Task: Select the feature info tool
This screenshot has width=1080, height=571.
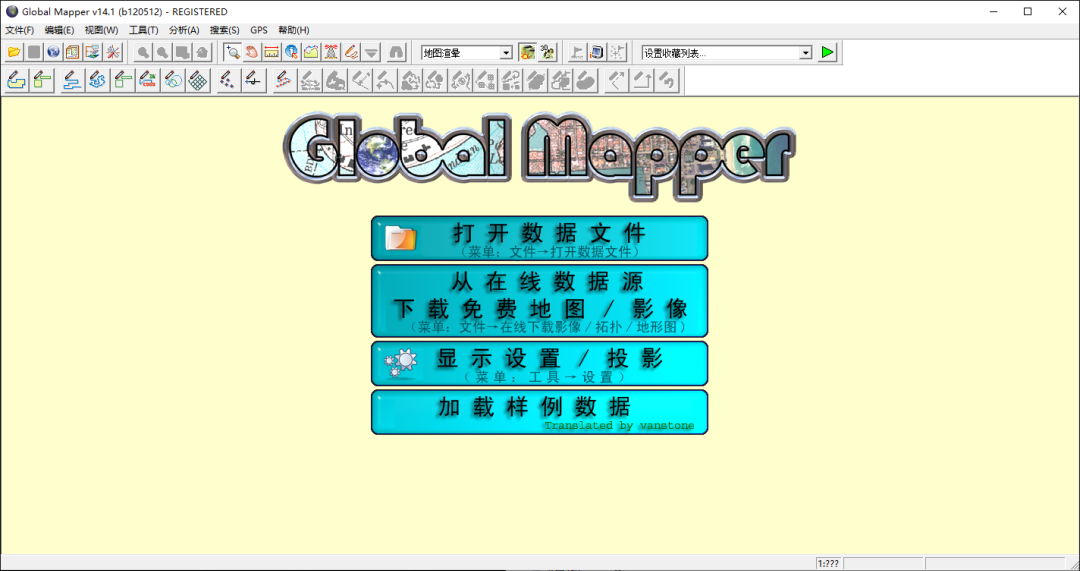Action: coord(291,52)
